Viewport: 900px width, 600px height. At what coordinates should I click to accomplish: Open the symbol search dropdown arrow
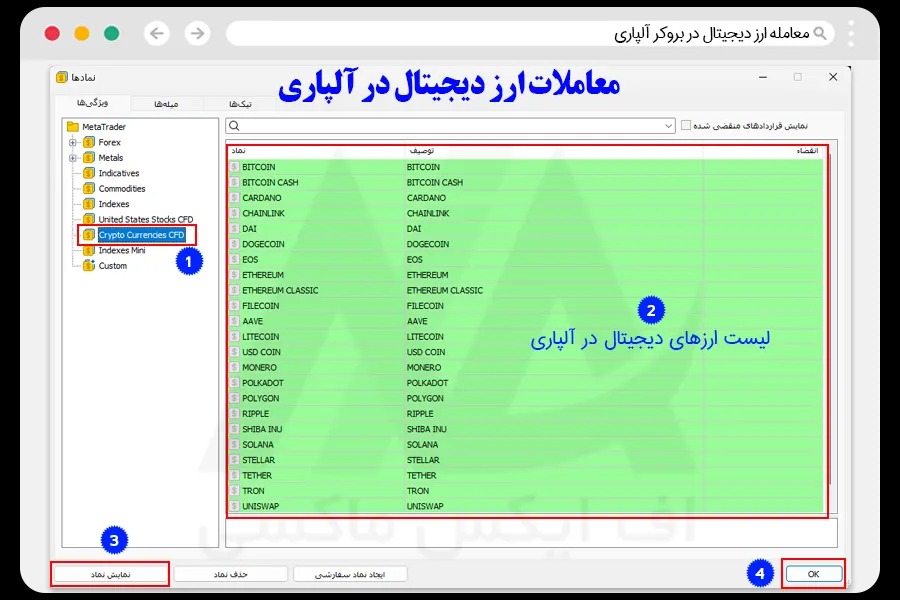669,126
